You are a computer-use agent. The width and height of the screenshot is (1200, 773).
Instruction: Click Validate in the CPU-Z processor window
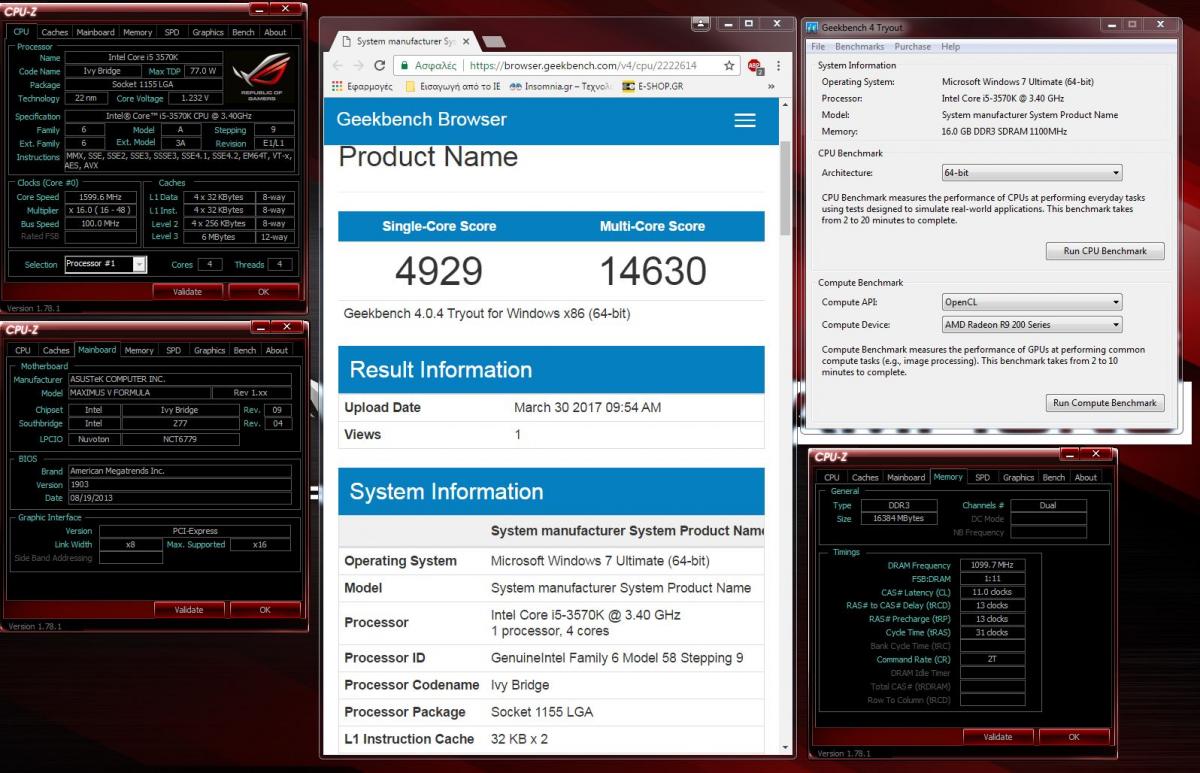187,292
